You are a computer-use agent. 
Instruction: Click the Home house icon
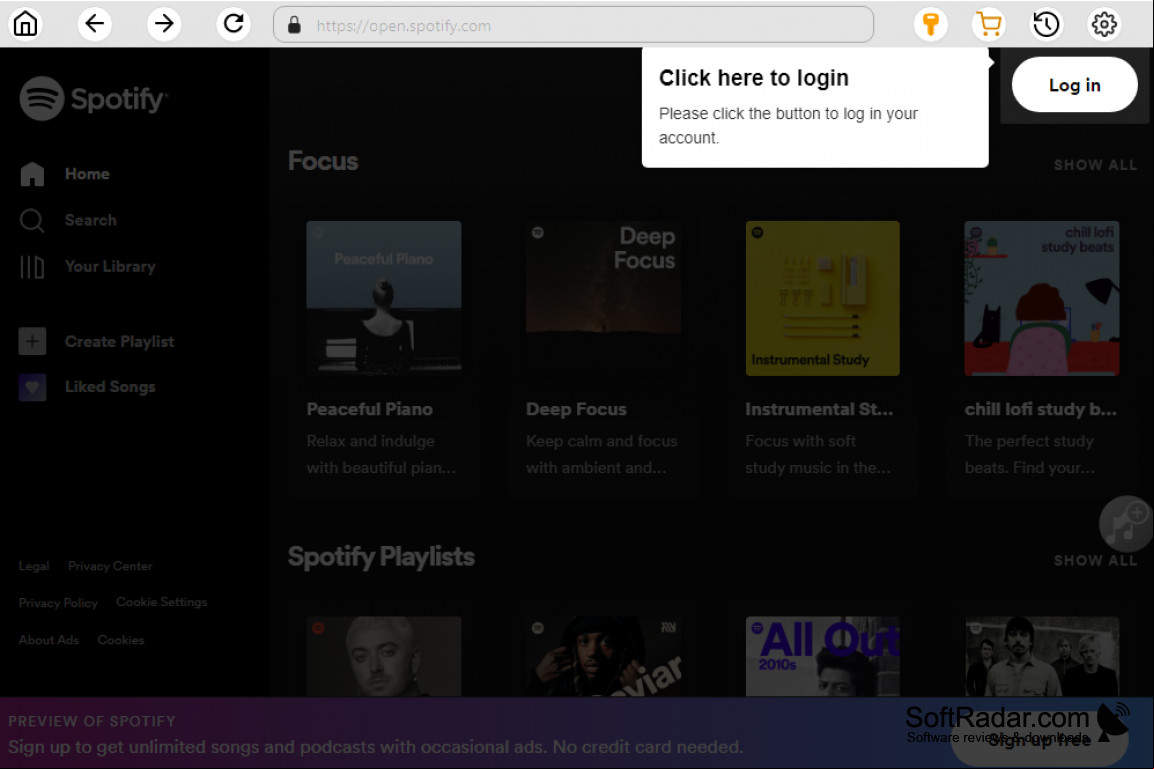tap(32, 174)
